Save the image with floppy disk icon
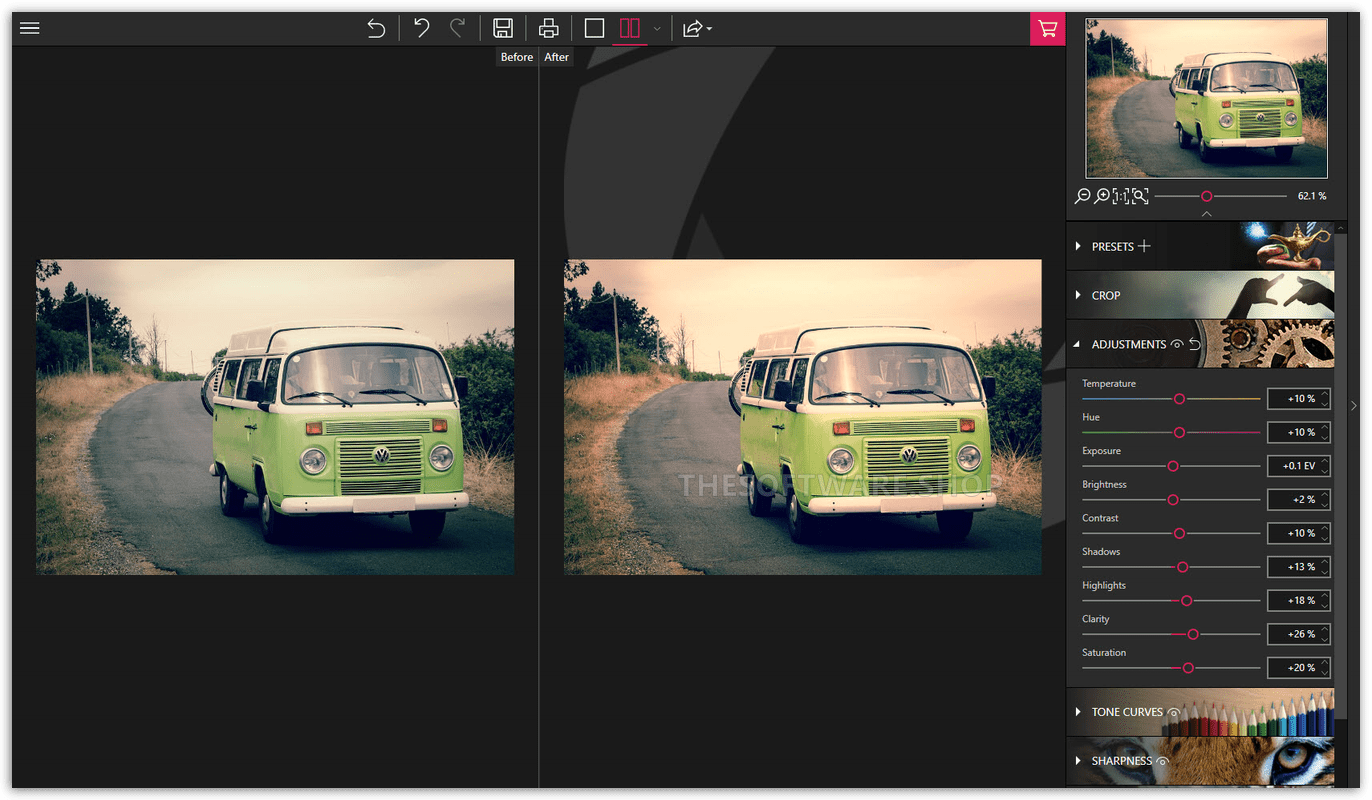 coord(503,28)
